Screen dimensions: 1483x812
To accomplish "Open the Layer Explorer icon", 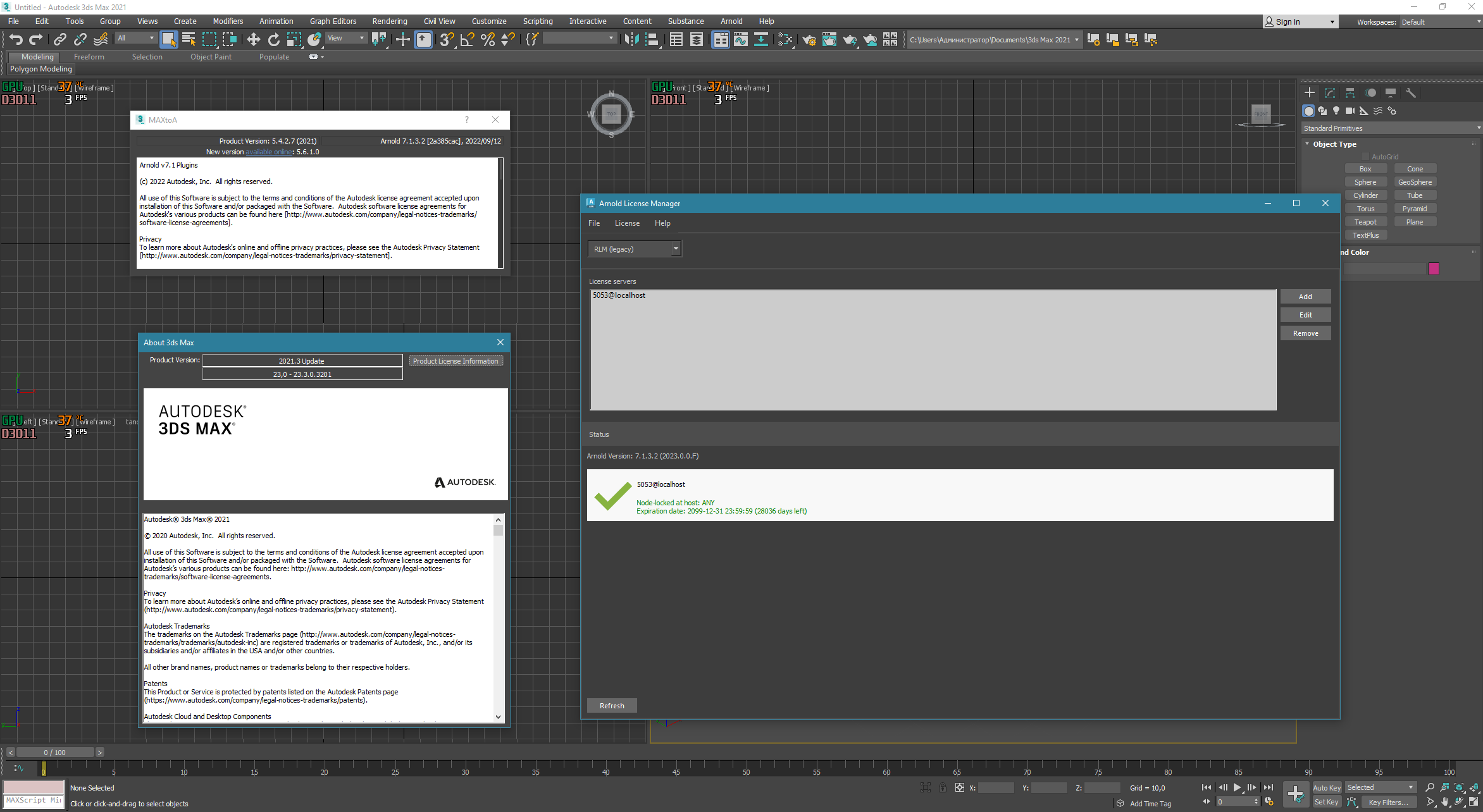I will [696, 39].
